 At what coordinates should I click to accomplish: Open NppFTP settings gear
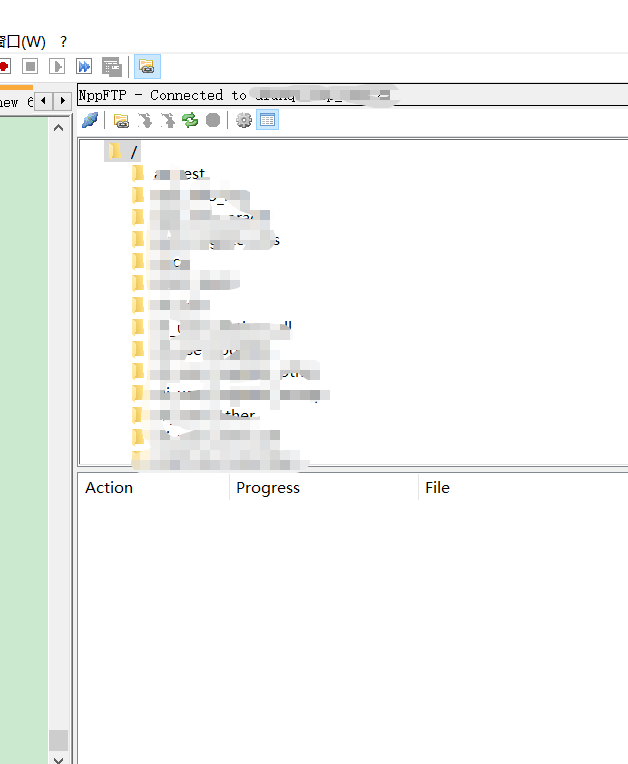pos(244,120)
